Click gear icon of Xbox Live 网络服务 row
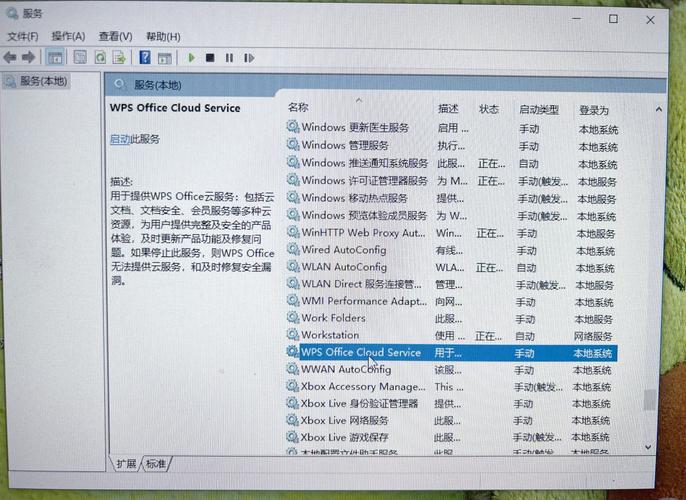Image resolution: width=686 pixels, height=500 pixels. tap(292, 420)
